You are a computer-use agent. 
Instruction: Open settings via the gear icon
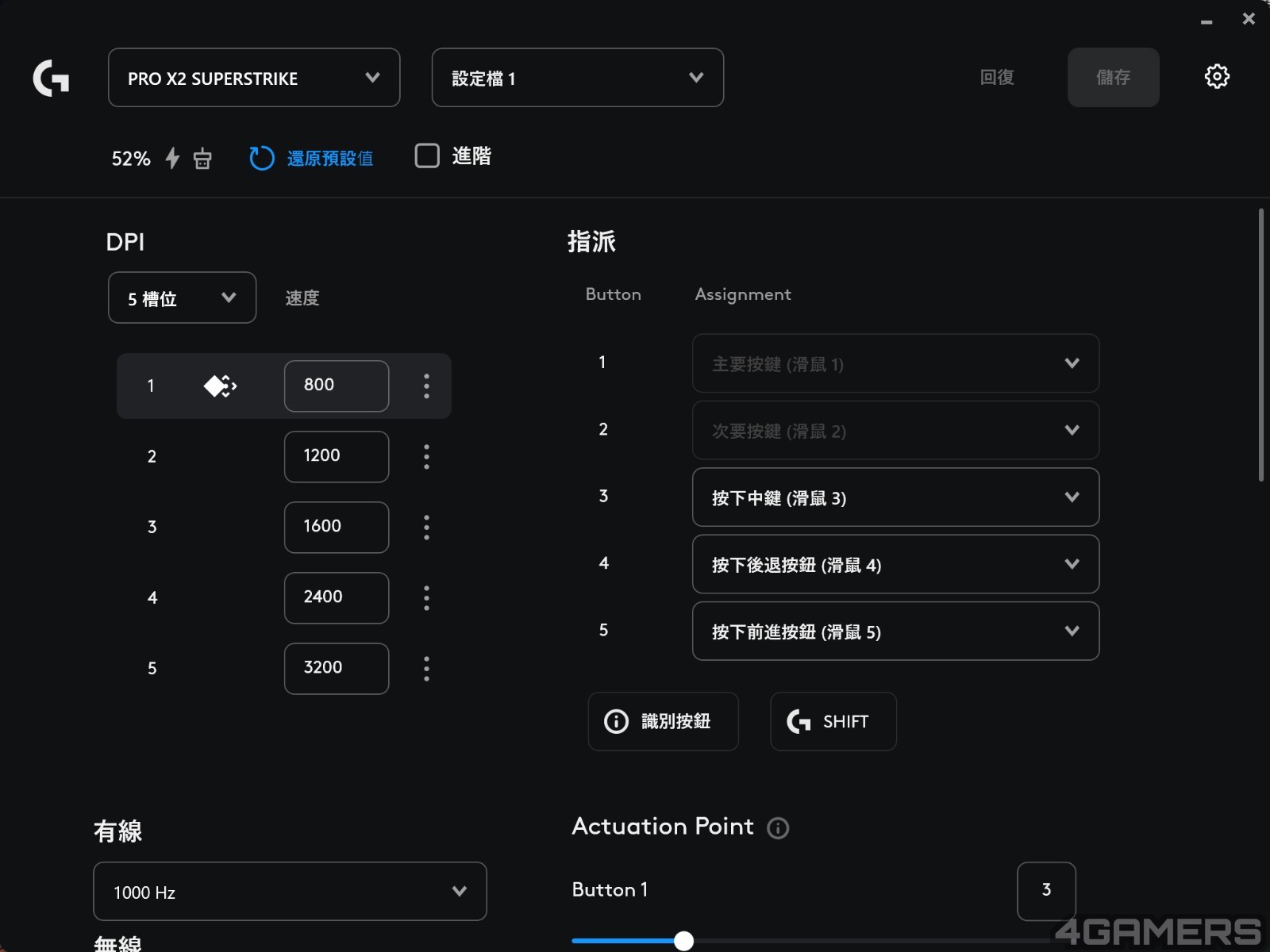1216,77
